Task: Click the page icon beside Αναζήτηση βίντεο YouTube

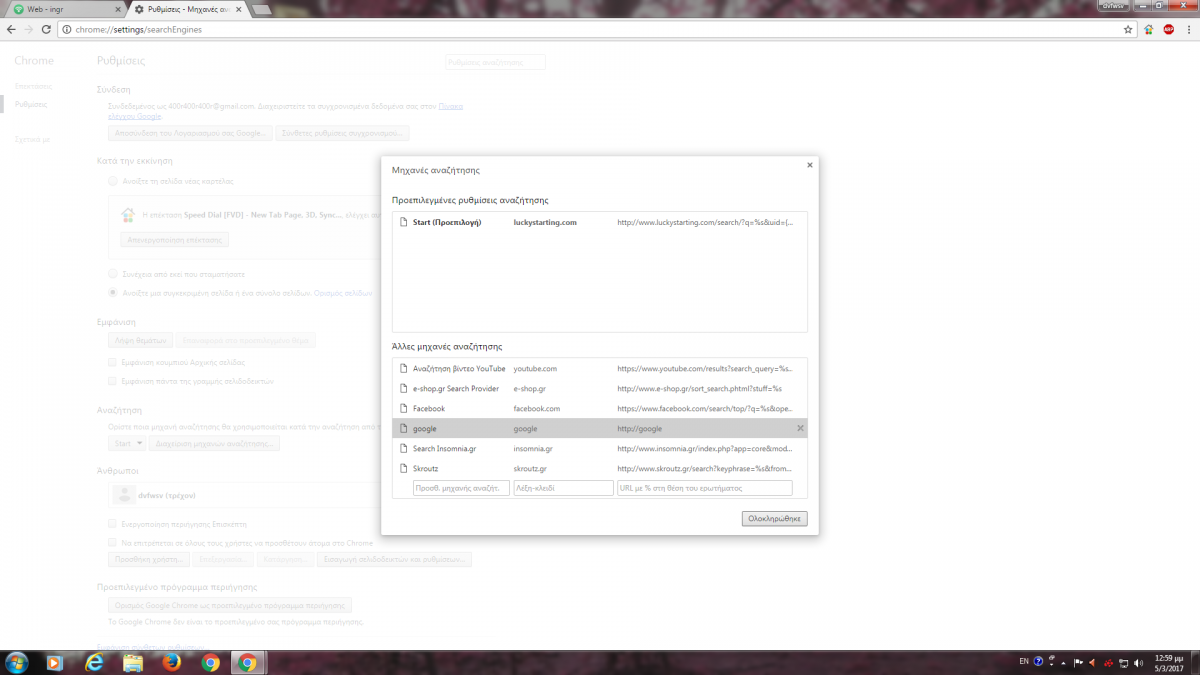Action: click(x=403, y=369)
